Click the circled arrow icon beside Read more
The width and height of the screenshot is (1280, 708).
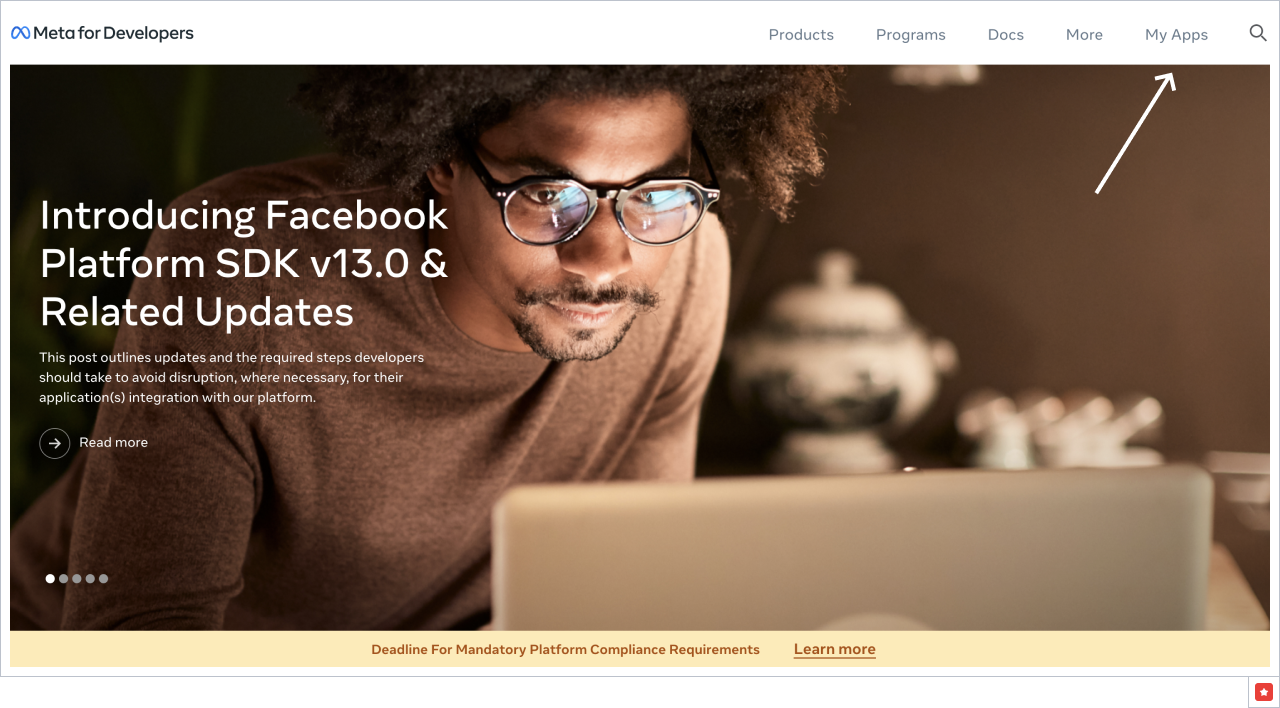pos(55,443)
